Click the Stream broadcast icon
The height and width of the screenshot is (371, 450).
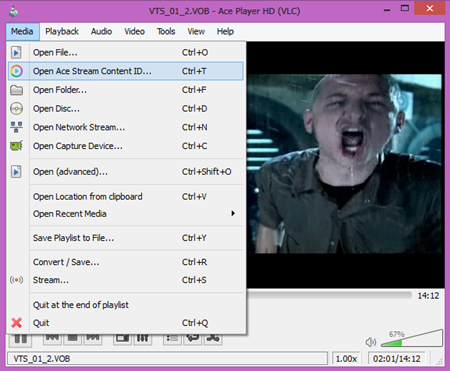pos(16,280)
